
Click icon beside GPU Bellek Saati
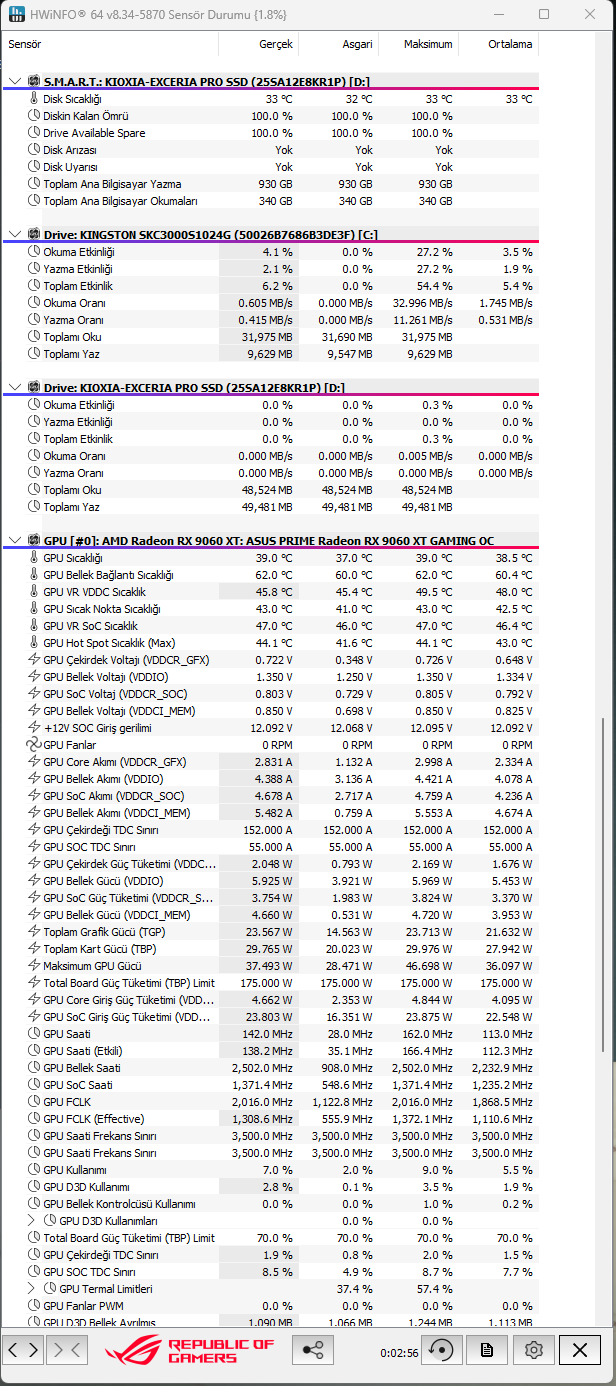(x=33, y=1068)
